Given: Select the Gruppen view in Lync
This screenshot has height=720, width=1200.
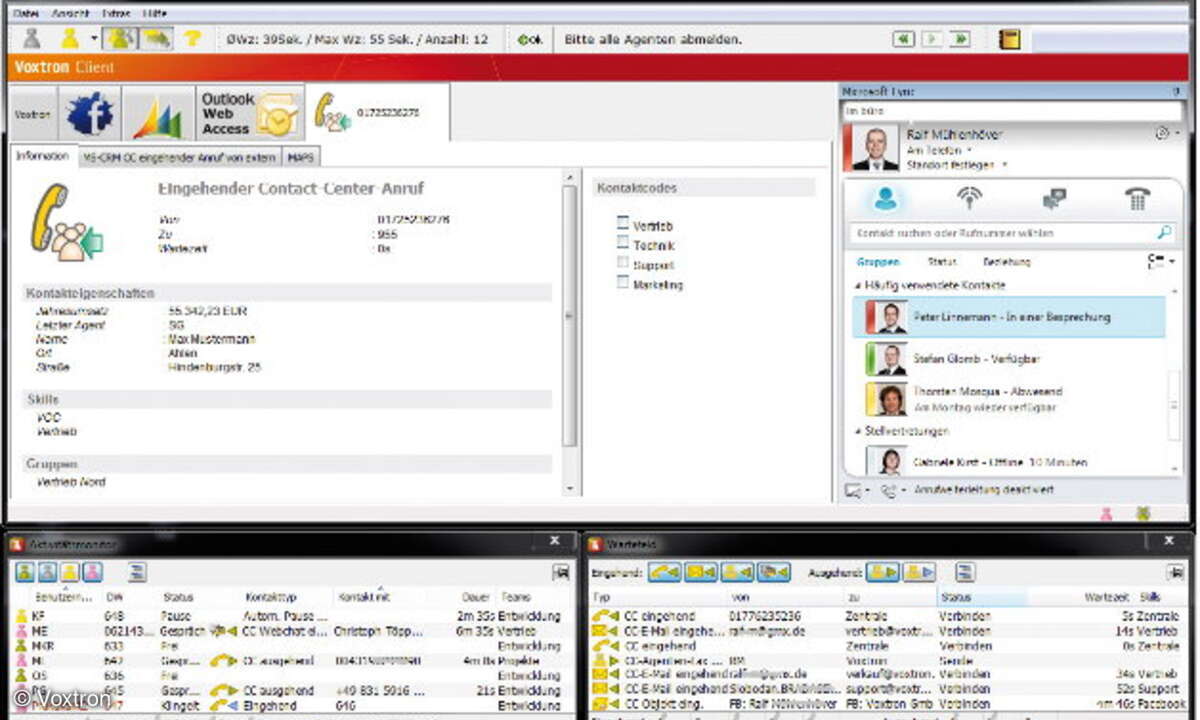Looking at the screenshot, I should 877,262.
